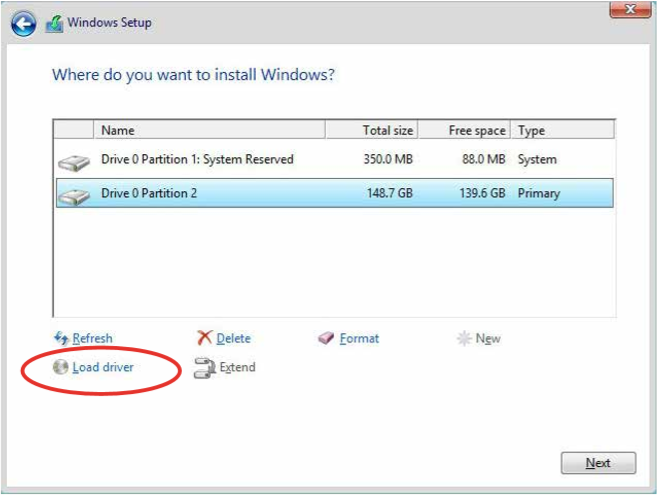Click the Refresh arrows icon

60,339
